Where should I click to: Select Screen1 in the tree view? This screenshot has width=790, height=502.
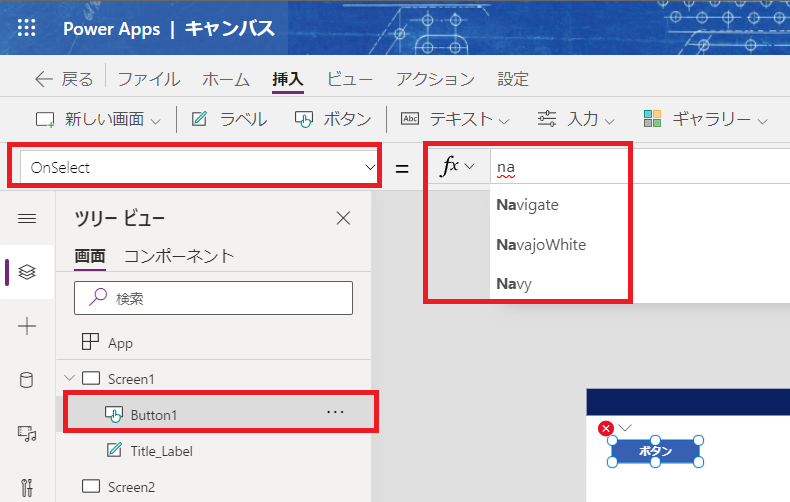tap(131, 379)
